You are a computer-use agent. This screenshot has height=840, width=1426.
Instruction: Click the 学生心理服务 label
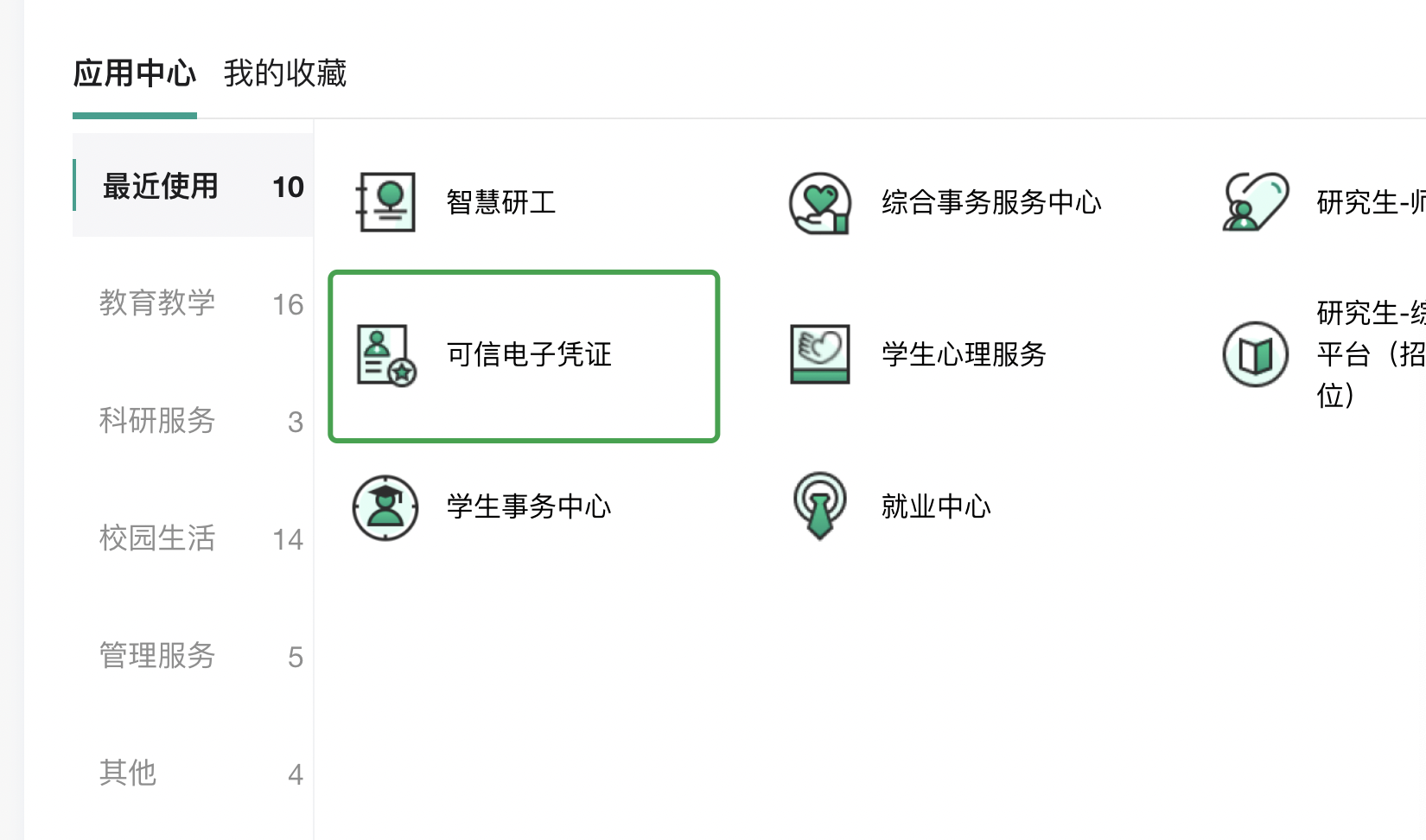[964, 354]
